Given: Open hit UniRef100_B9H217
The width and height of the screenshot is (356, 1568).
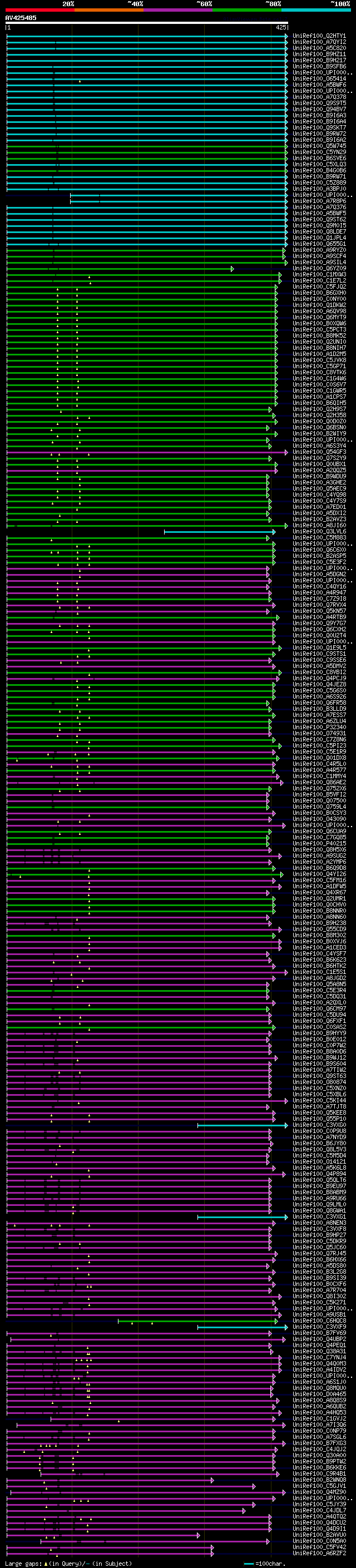Looking at the screenshot, I should click(x=319, y=60).
